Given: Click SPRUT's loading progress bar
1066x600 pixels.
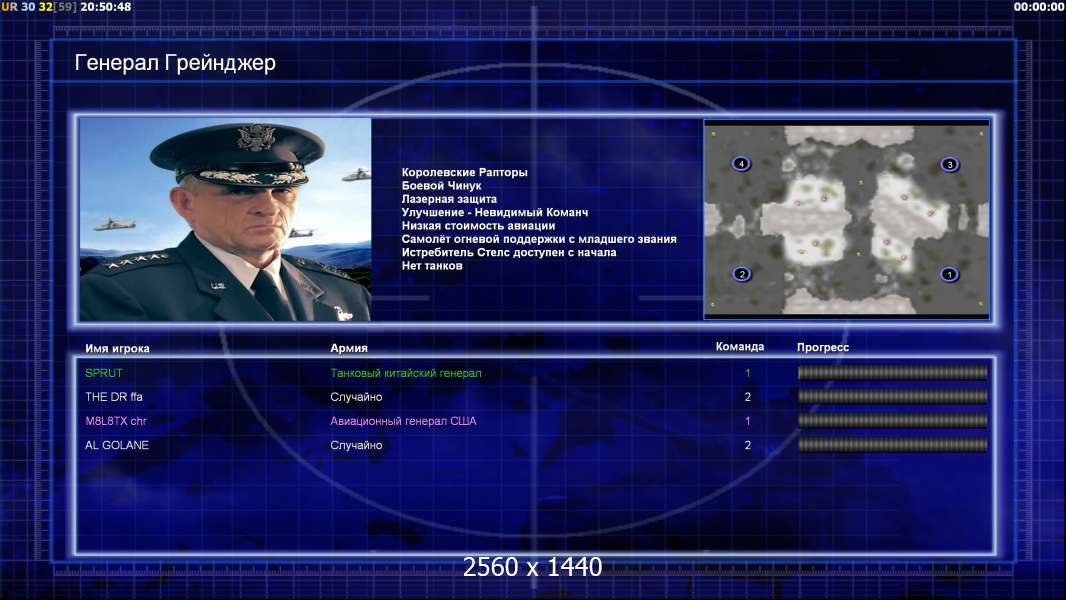Looking at the screenshot, I should [892, 372].
